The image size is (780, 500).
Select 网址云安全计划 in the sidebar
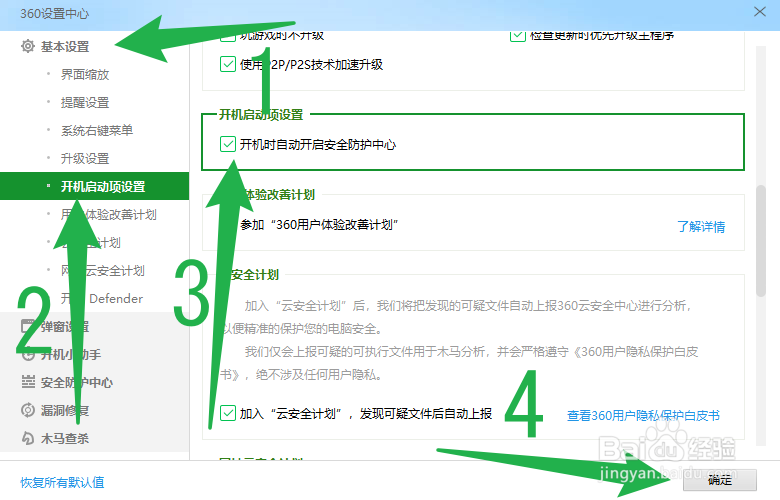pyautogui.click(x=102, y=271)
